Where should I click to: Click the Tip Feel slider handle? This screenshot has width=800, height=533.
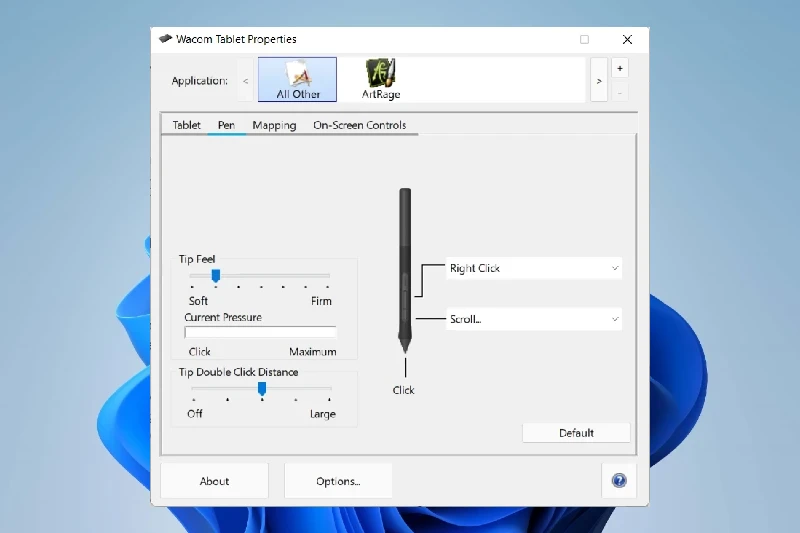click(215, 276)
